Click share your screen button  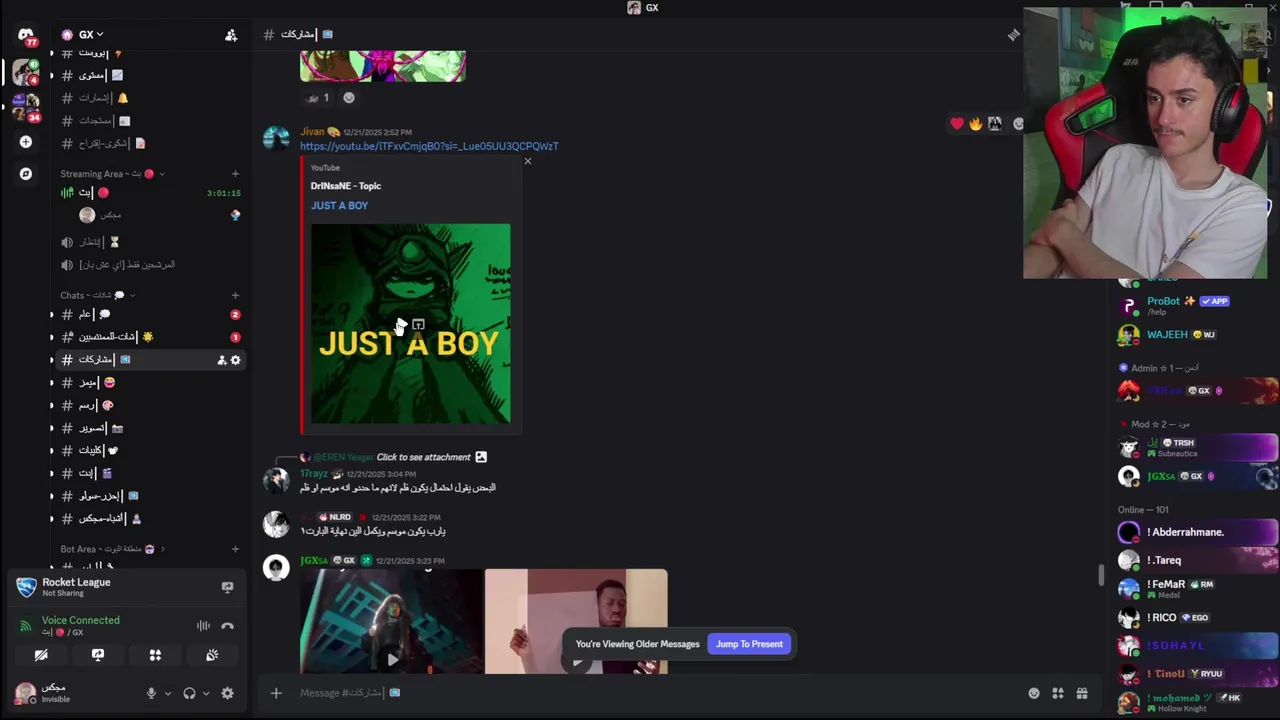coord(98,655)
